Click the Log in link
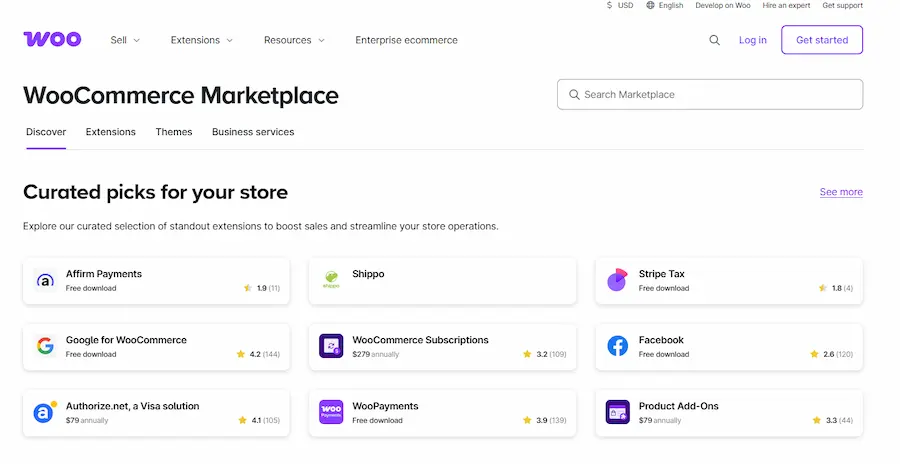 coord(752,40)
